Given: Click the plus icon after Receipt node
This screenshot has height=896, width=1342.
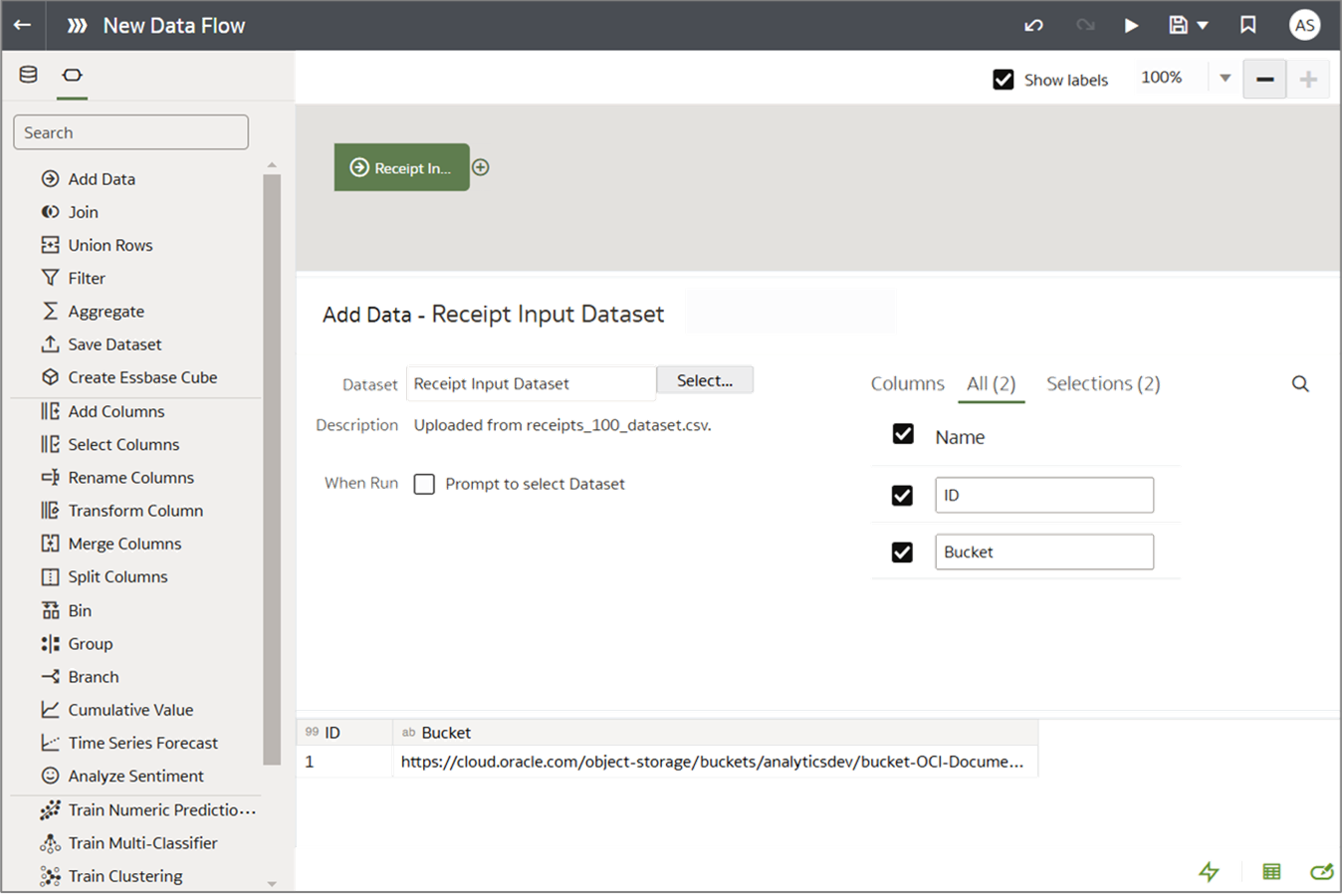Looking at the screenshot, I should (481, 167).
